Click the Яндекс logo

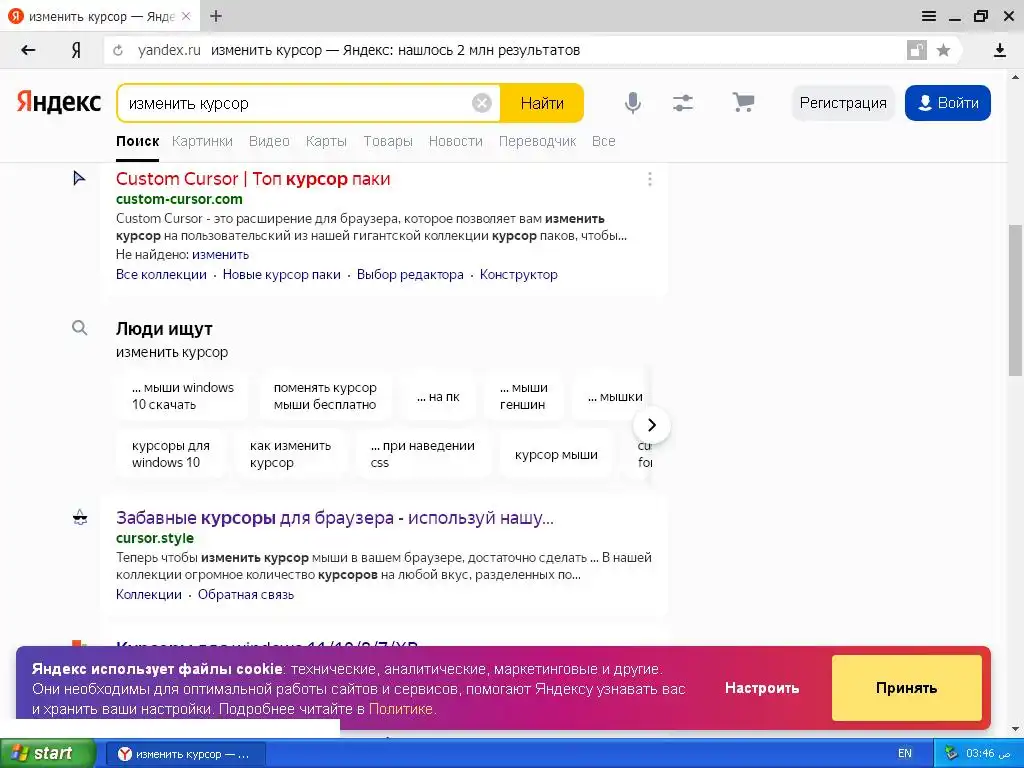coord(59,103)
